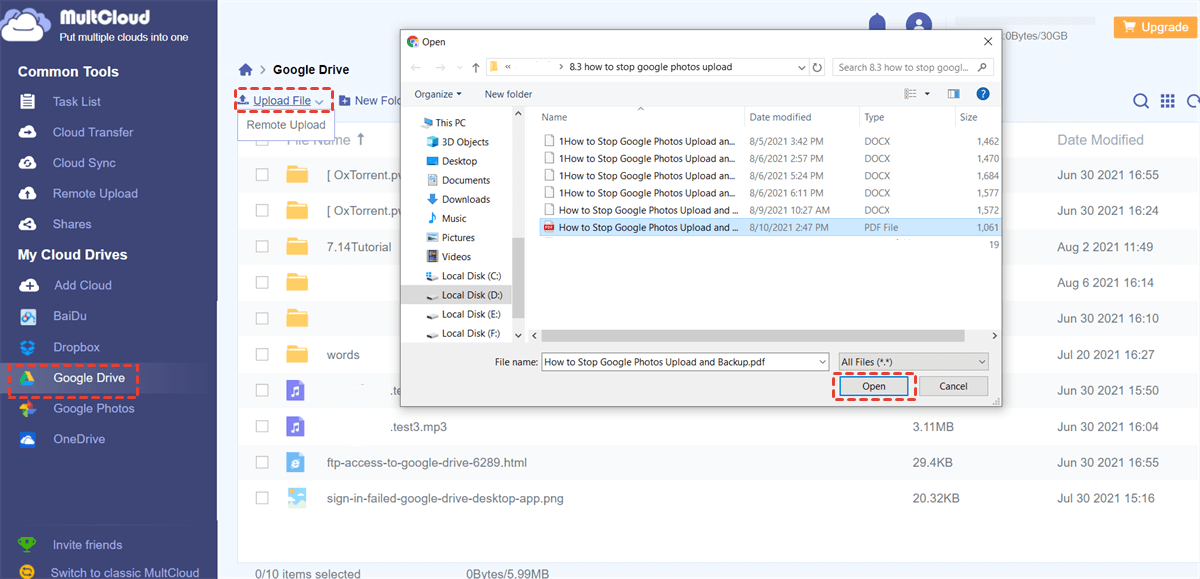Image resolution: width=1200 pixels, height=579 pixels.
Task: Select checkbox for ftp-access-to-google-drive-6289.html
Action: coord(262,463)
